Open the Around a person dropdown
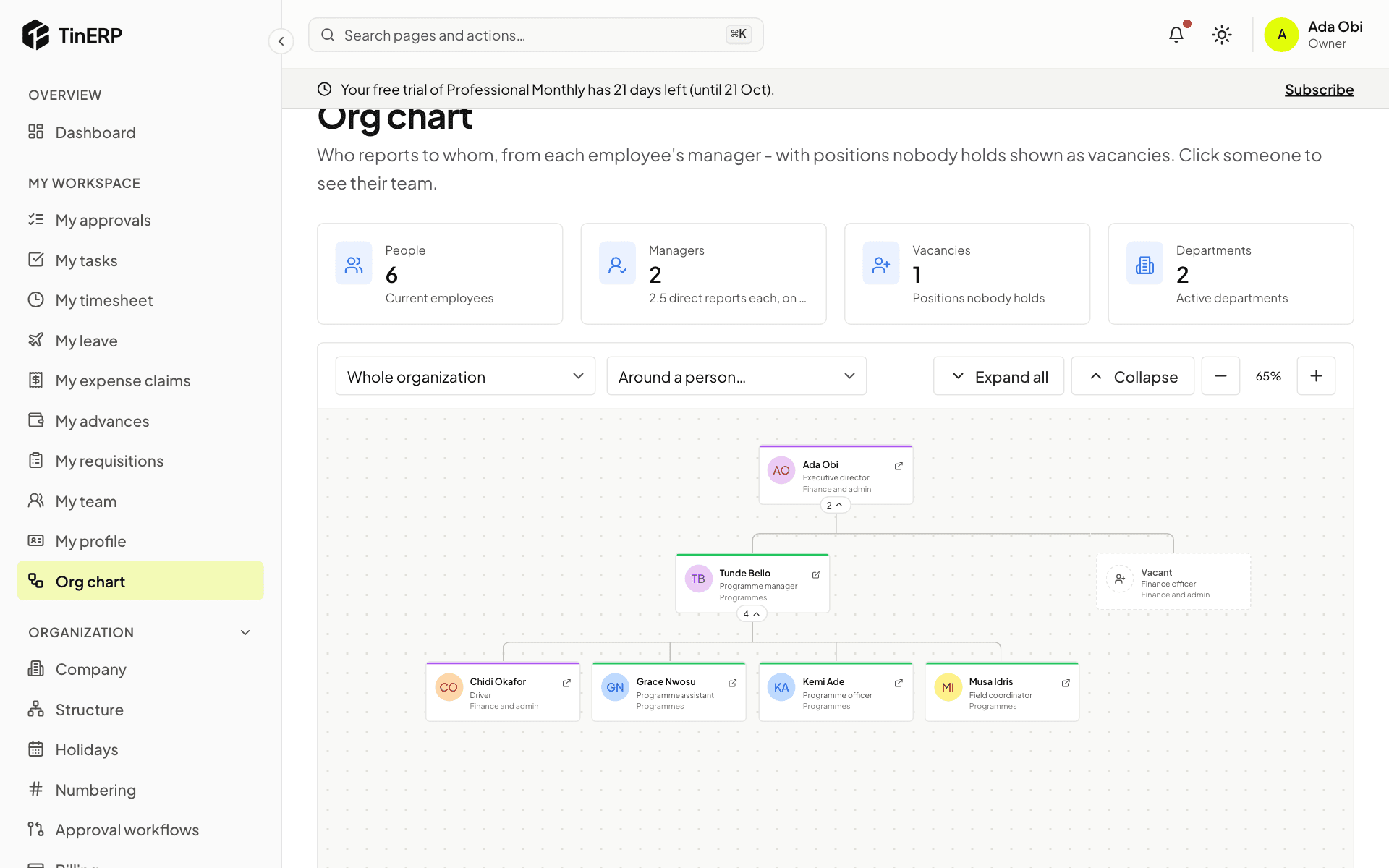The height and width of the screenshot is (868, 1389). (736, 376)
